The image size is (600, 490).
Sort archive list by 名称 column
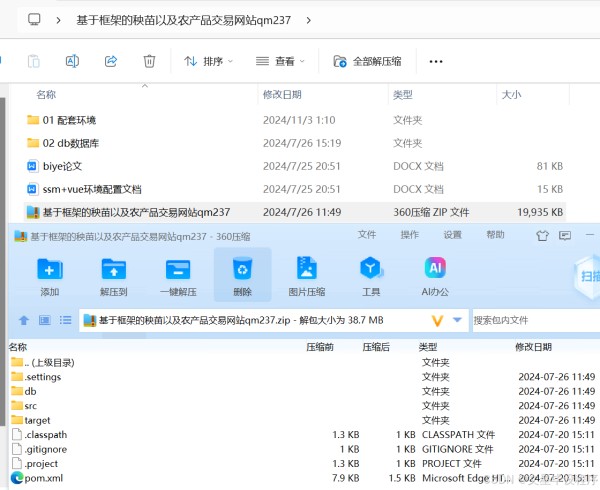[x=18, y=347]
